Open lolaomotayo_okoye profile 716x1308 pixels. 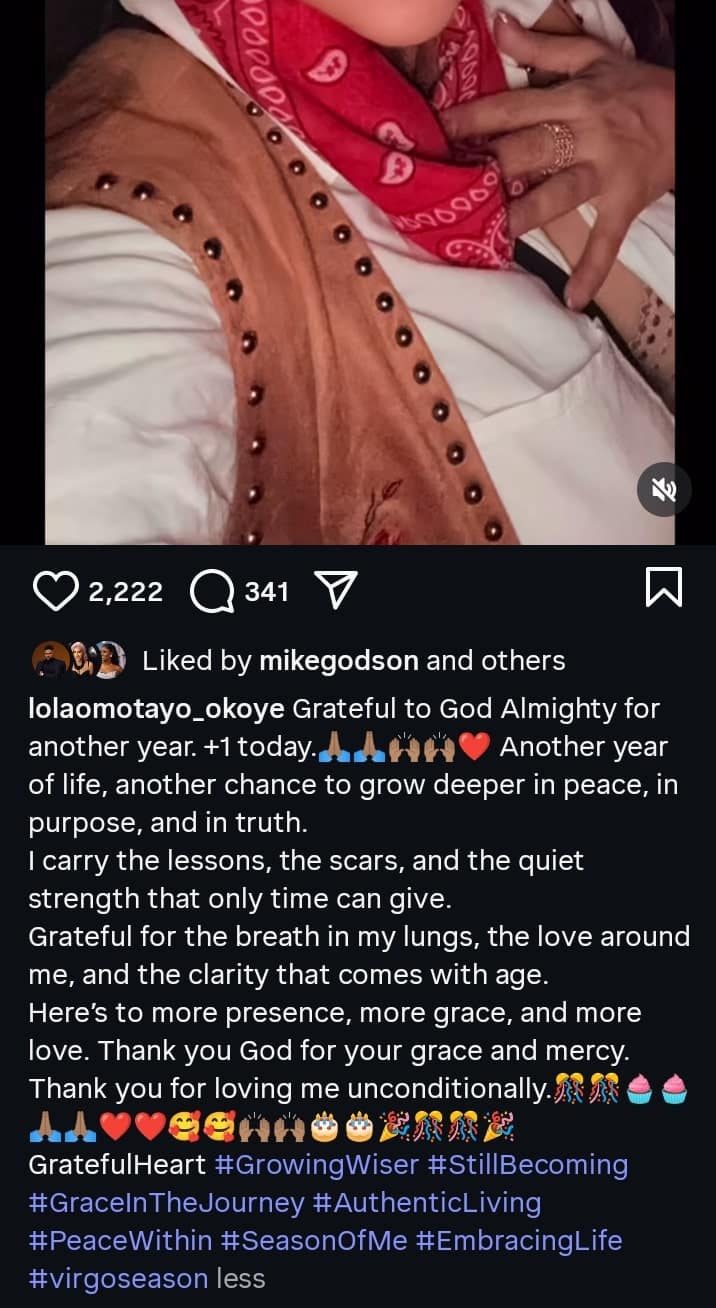pos(157,709)
